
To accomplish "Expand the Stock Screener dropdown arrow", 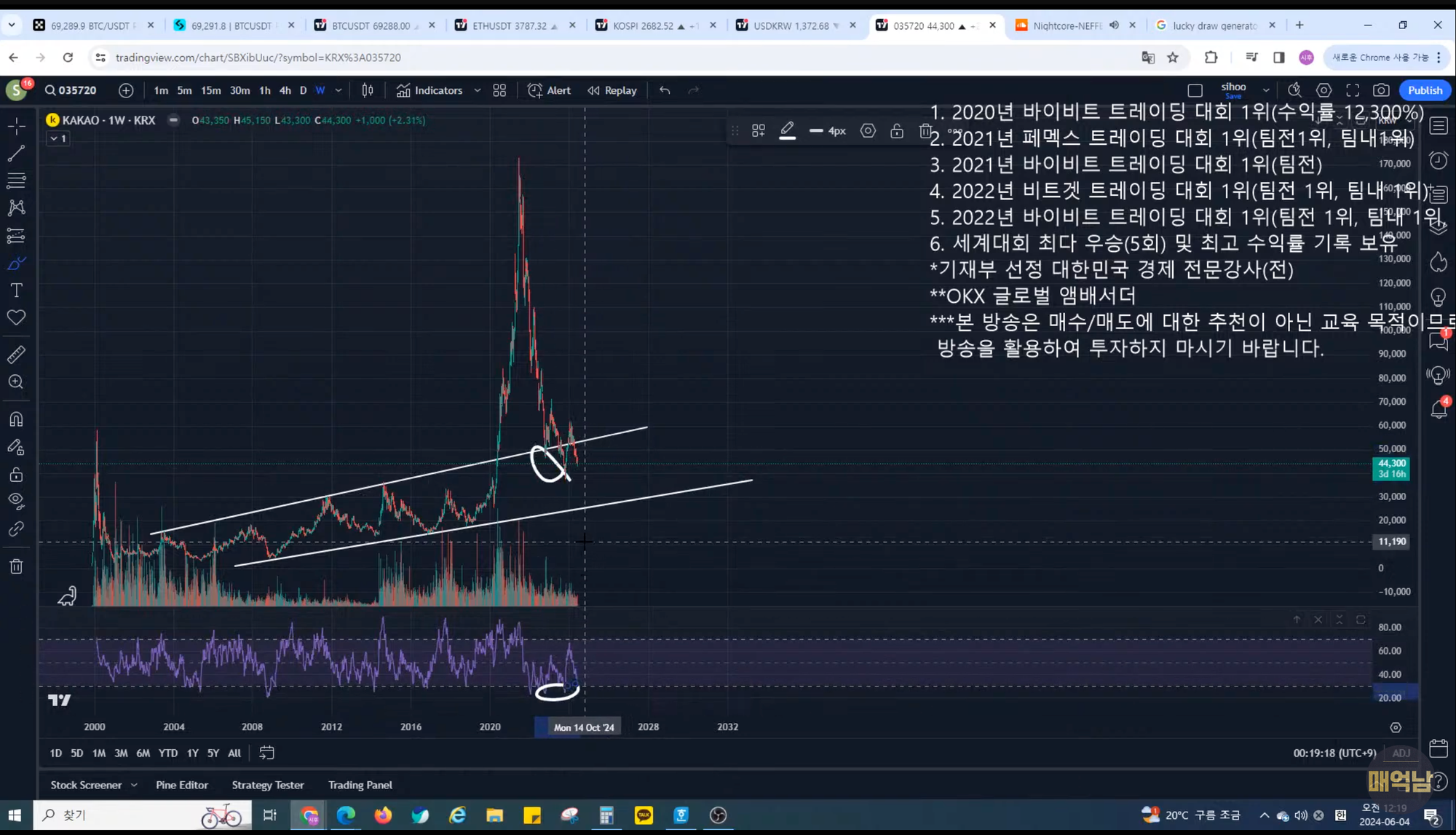I will (134, 785).
